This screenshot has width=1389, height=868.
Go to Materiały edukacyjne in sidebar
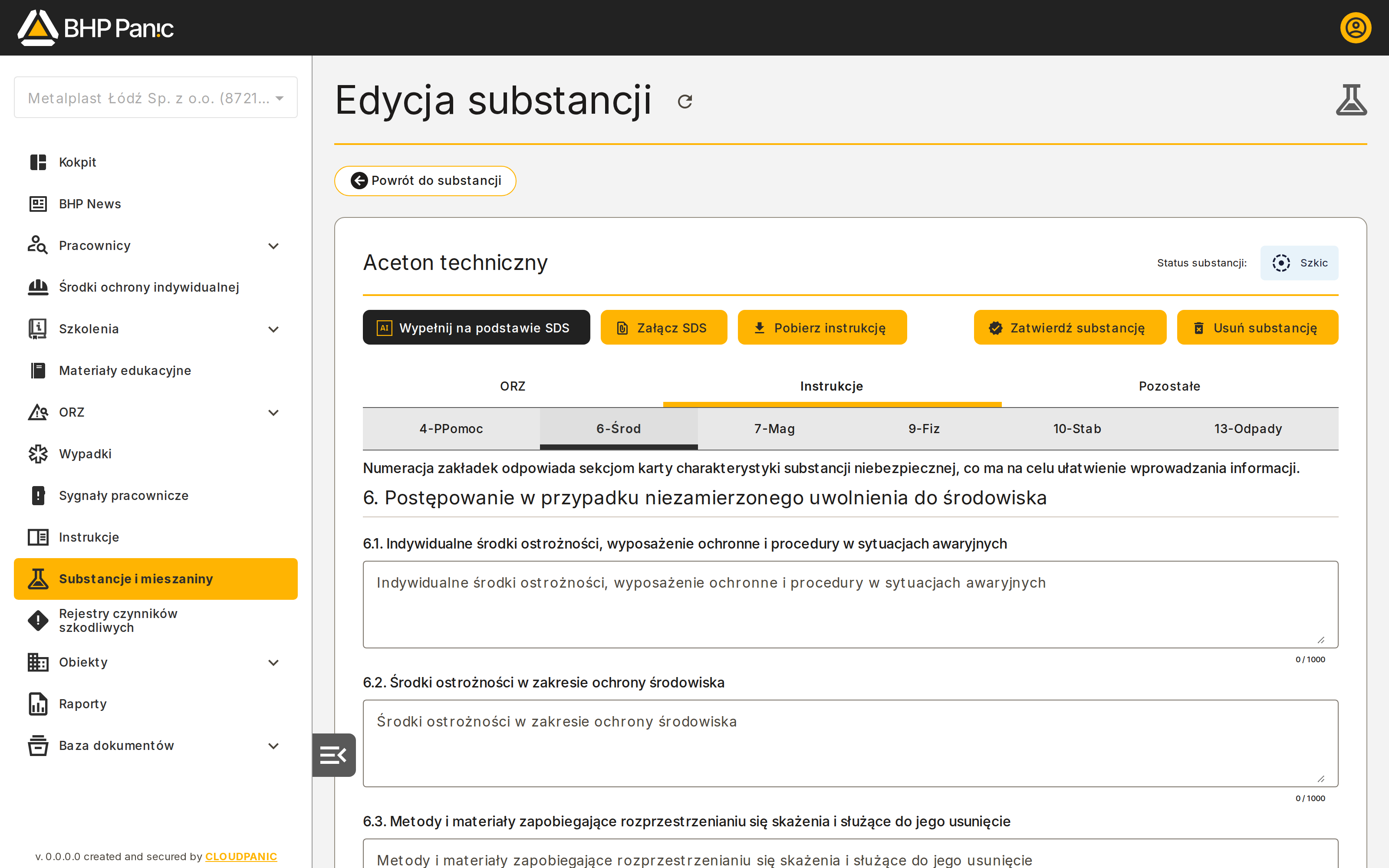155,370
